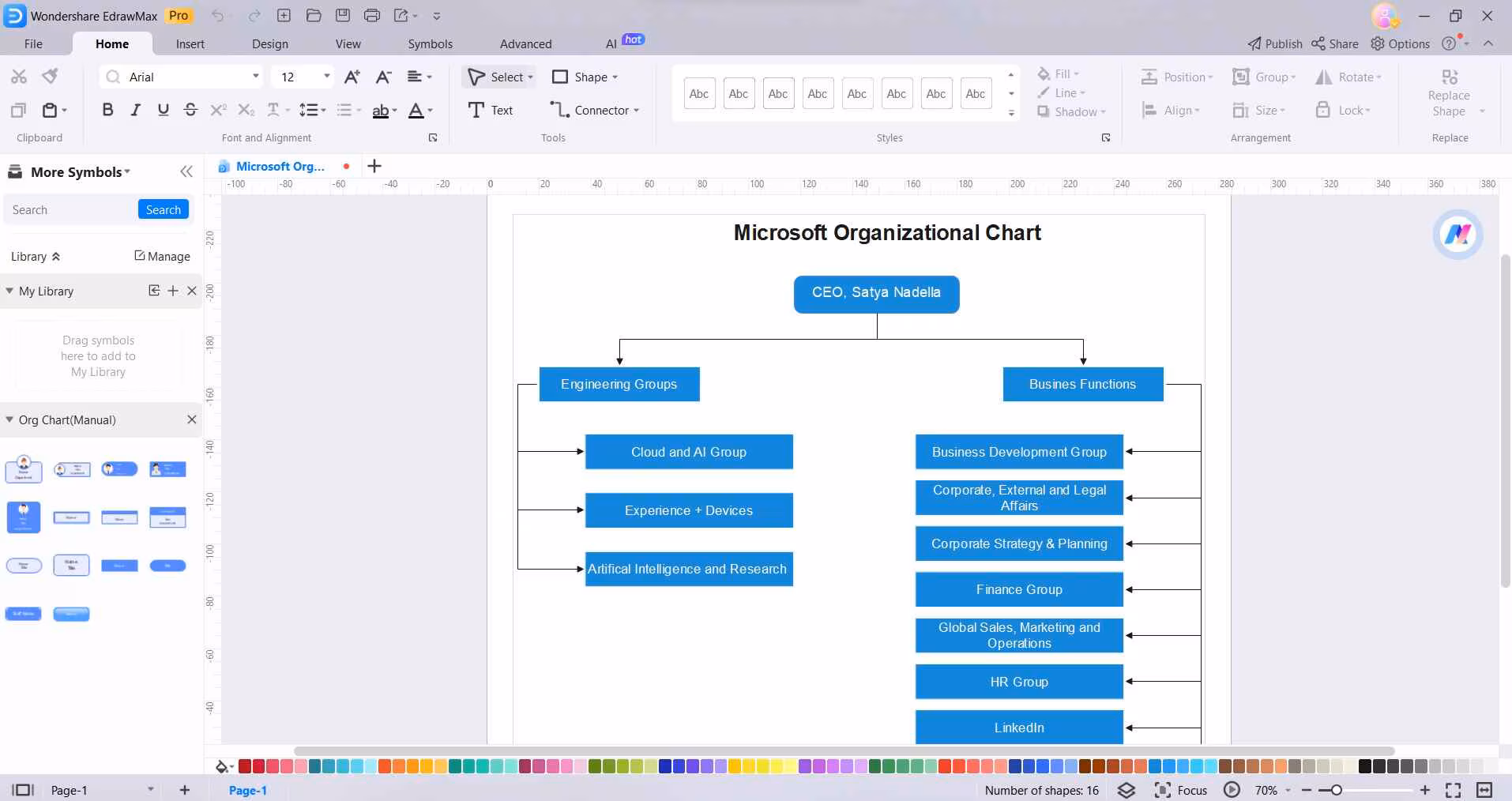Select the Engineering Groups box

pos(619,384)
